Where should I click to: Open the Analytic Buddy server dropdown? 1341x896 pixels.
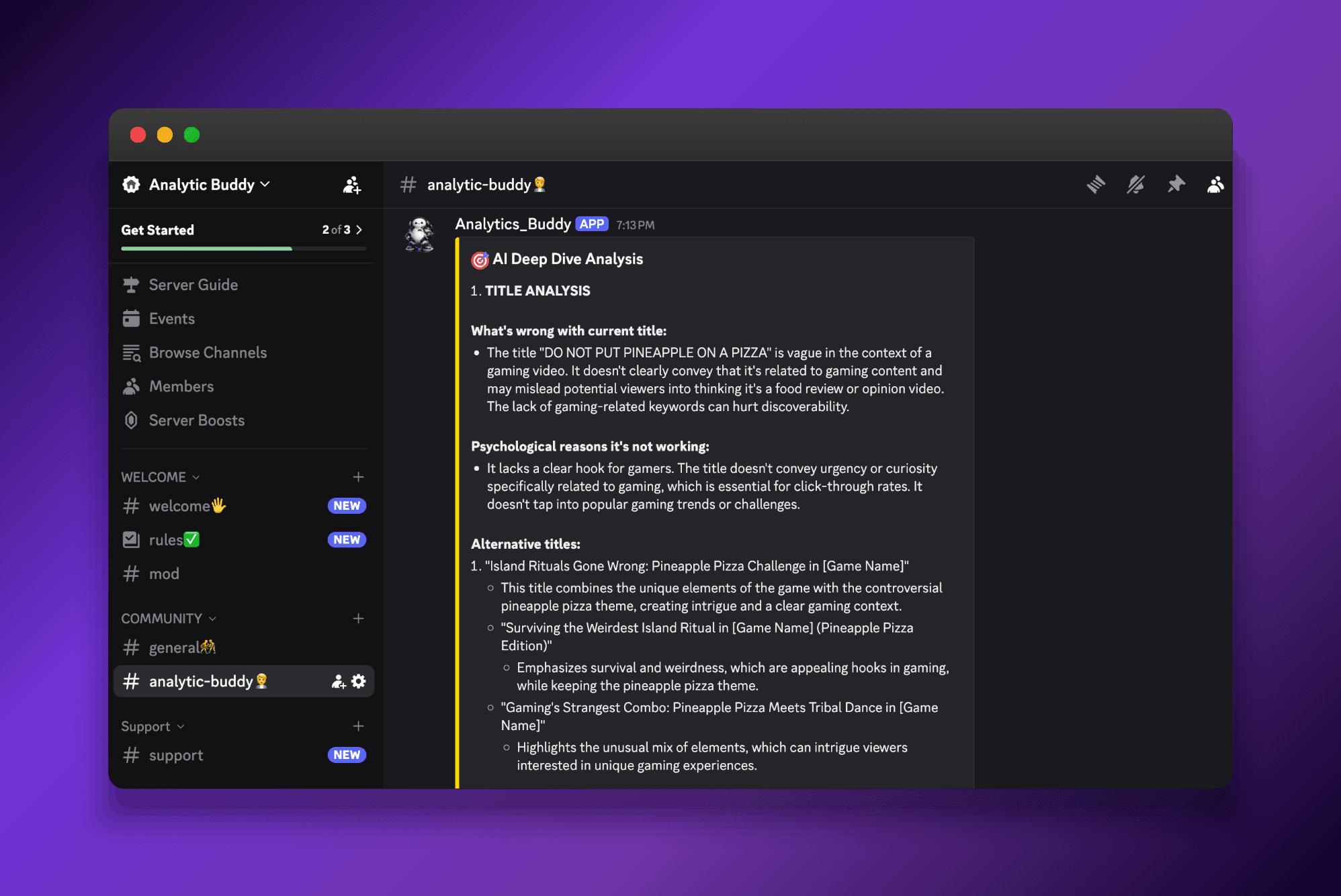202,185
